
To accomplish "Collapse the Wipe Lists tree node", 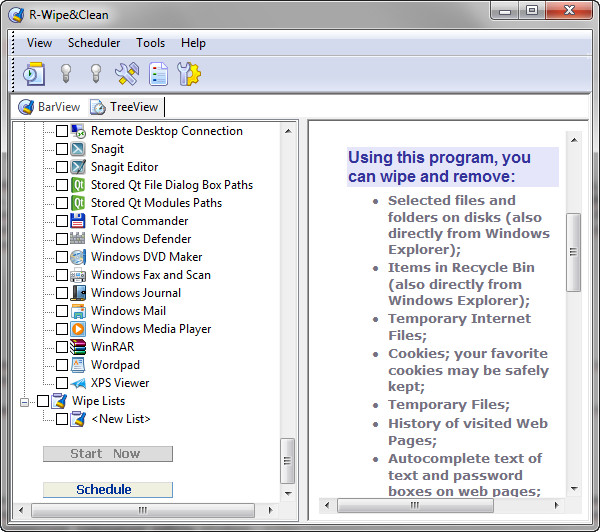I will (x=25, y=401).
